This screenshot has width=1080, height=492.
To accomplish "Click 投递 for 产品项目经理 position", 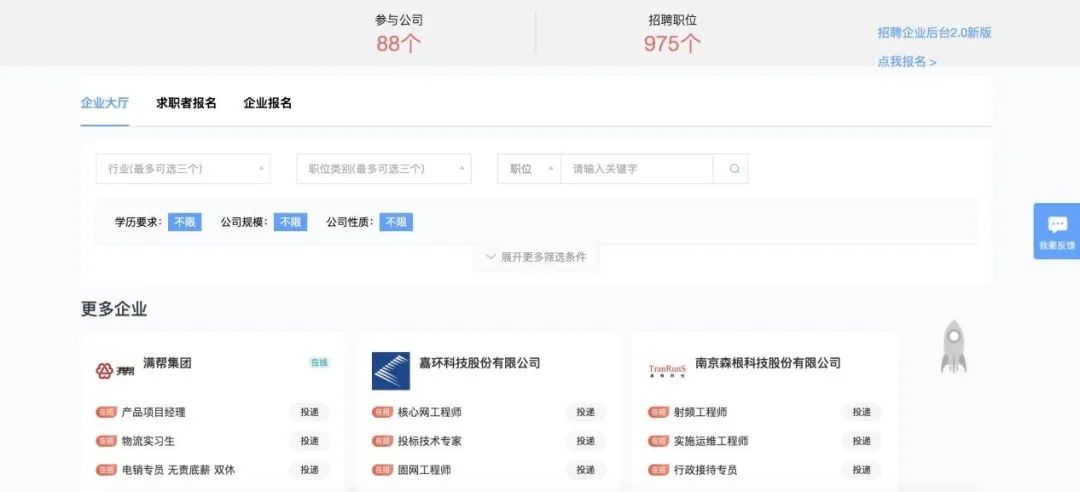I will [x=309, y=412].
